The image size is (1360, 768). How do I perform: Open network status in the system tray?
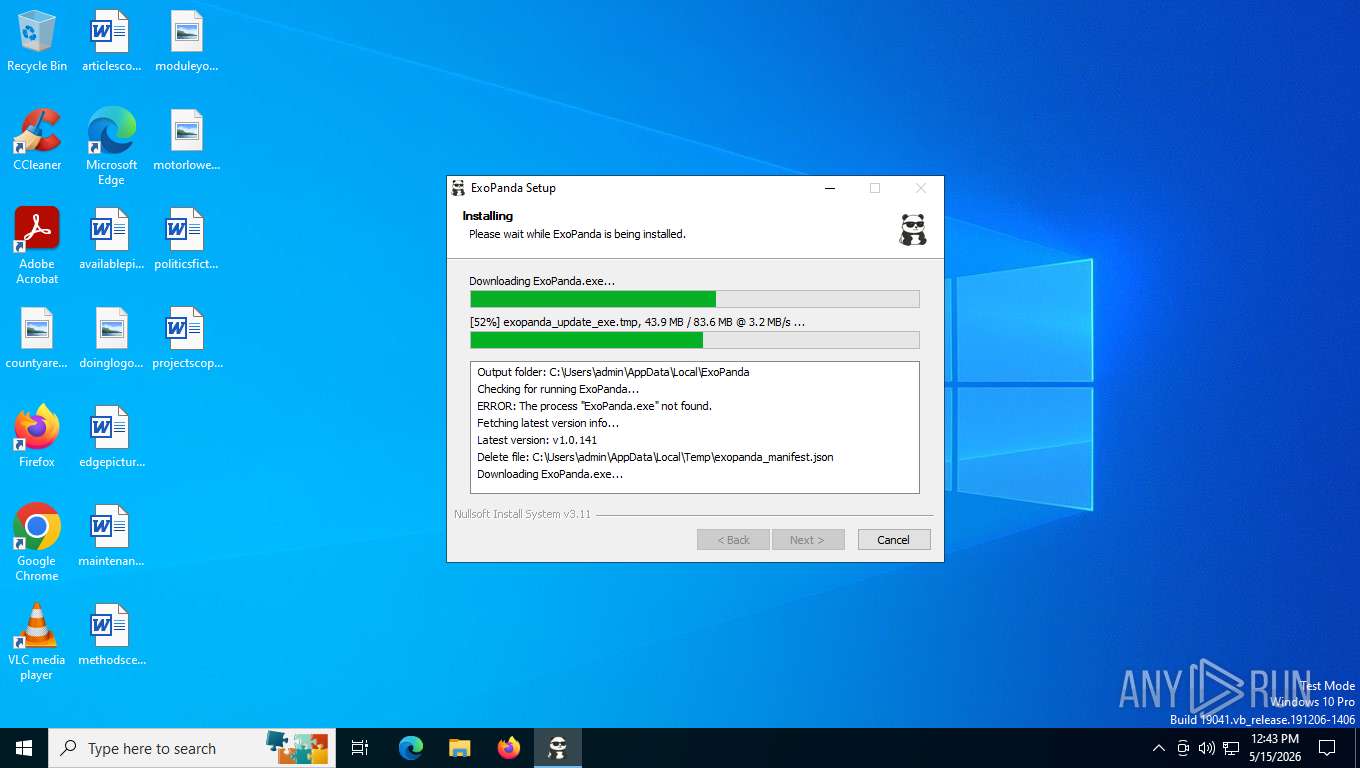[x=1231, y=748]
